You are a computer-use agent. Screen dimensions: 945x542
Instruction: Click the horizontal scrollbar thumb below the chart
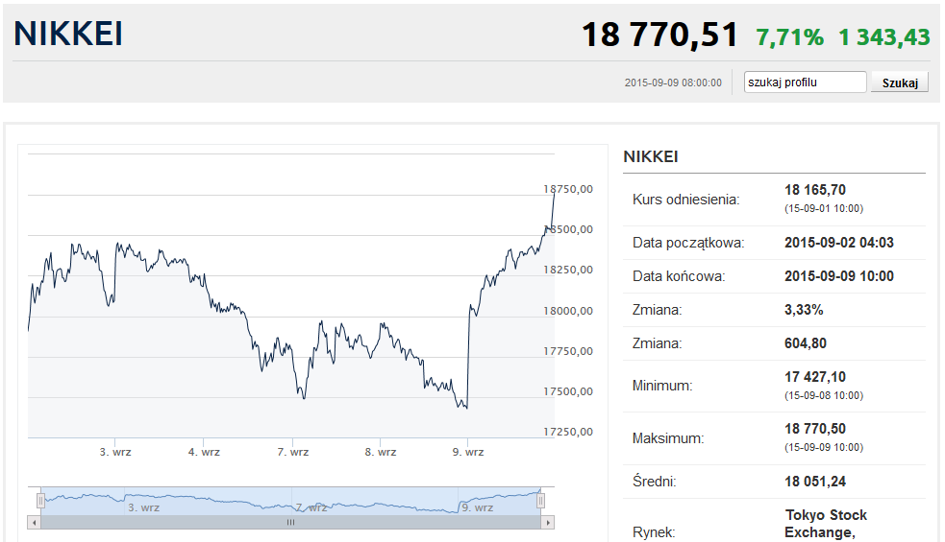click(x=291, y=522)
